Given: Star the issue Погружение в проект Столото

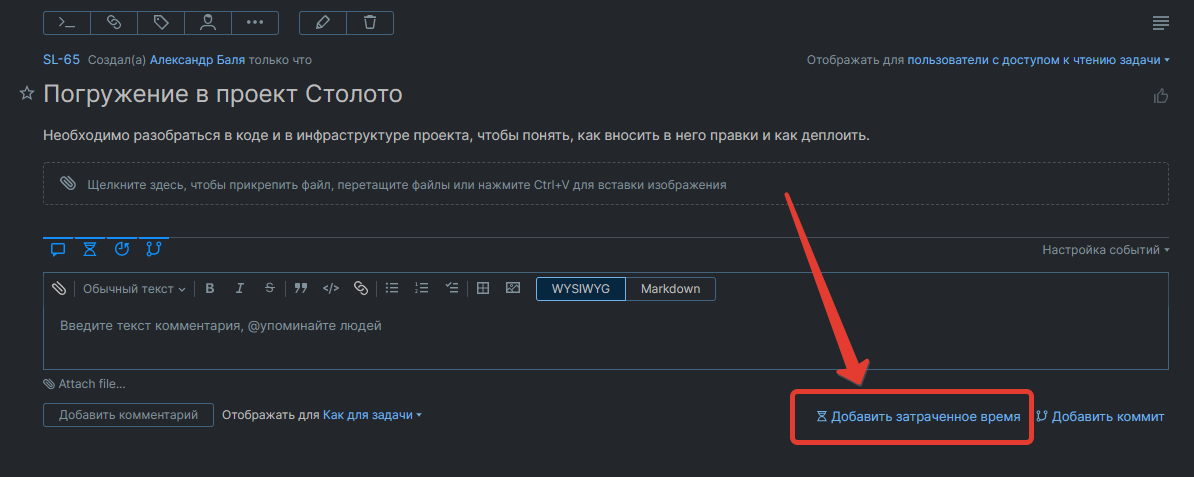Looking at the screenshot, I should click(27, 93).
